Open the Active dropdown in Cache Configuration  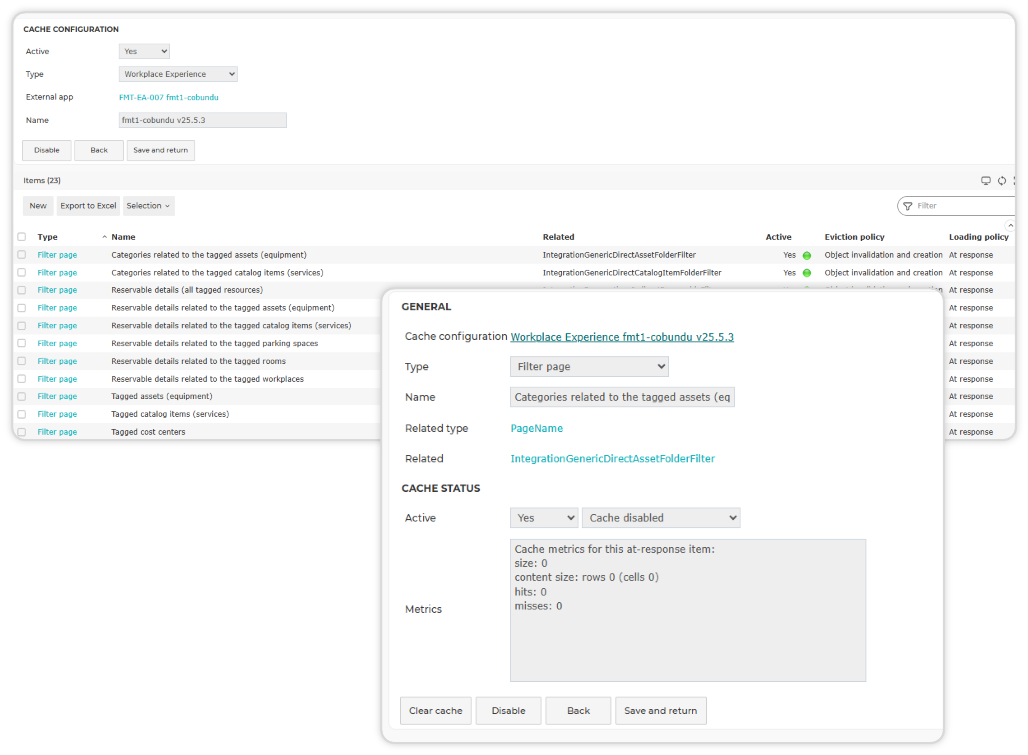tap(144, 51)
